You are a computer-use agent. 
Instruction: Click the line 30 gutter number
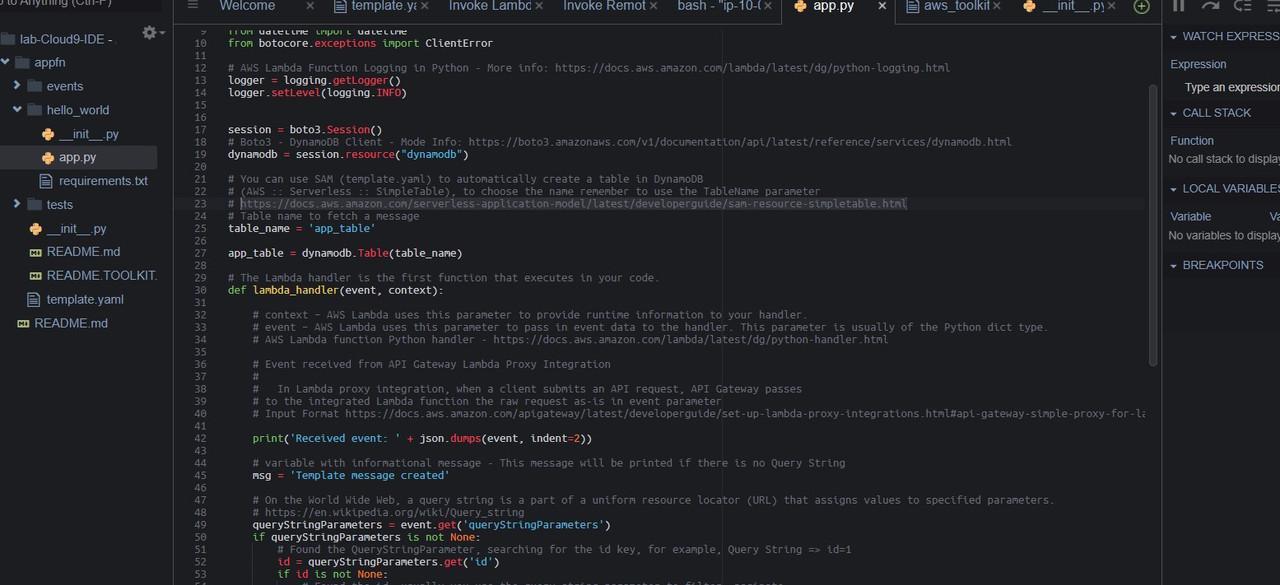201,291
